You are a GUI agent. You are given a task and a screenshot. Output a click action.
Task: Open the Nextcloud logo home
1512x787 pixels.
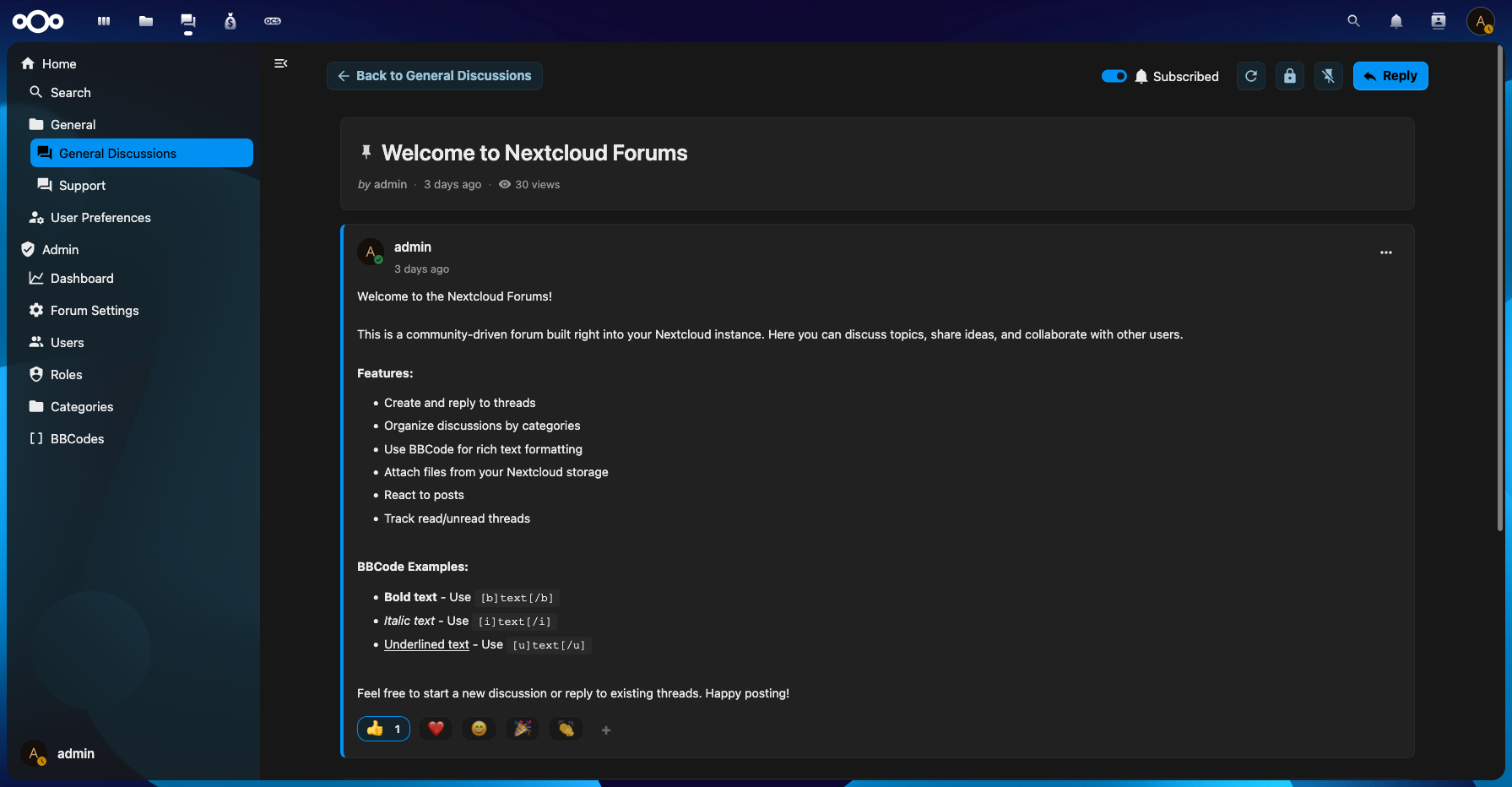tap(38, 21)
